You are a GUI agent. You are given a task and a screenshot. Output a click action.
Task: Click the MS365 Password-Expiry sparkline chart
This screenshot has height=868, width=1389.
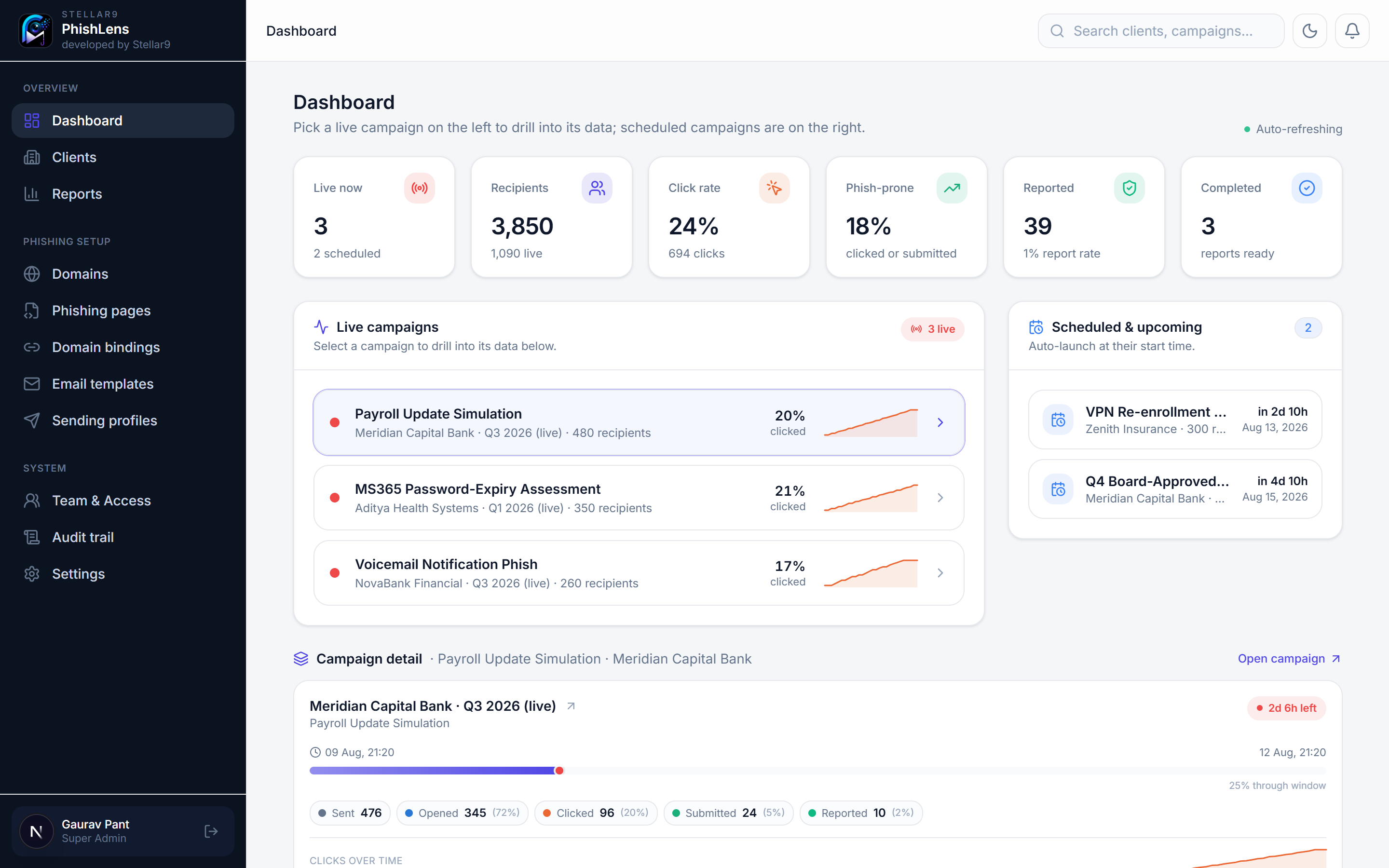pos(871,498)
